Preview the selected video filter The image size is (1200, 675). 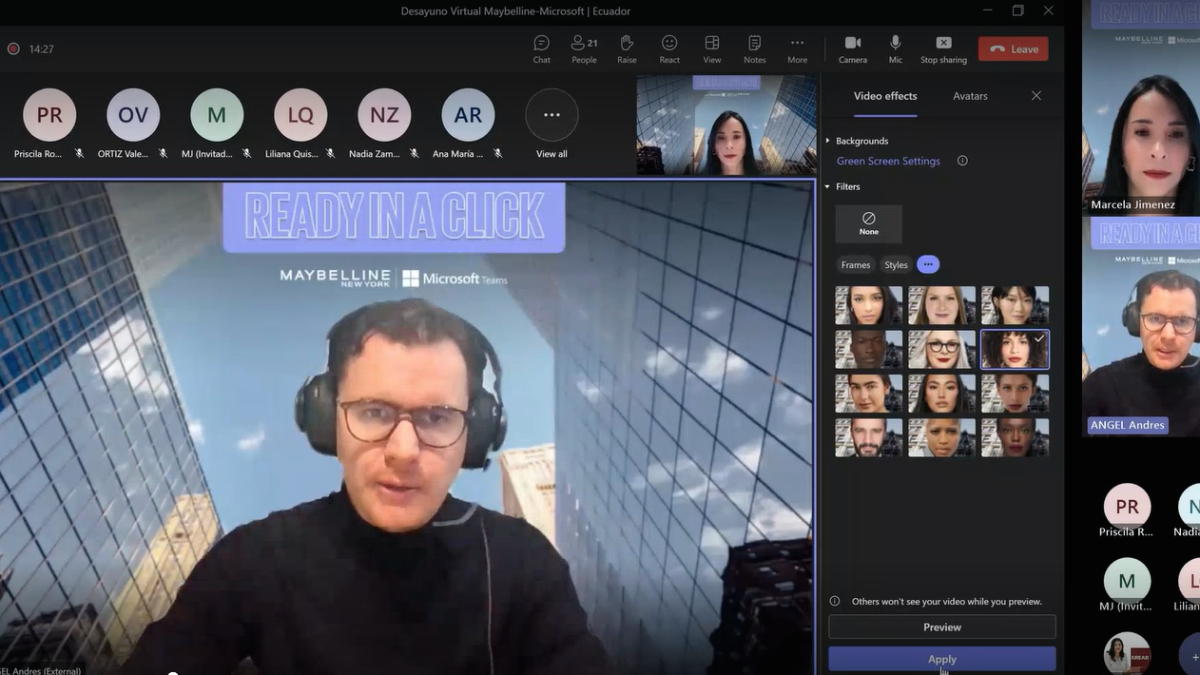(941, 626)
